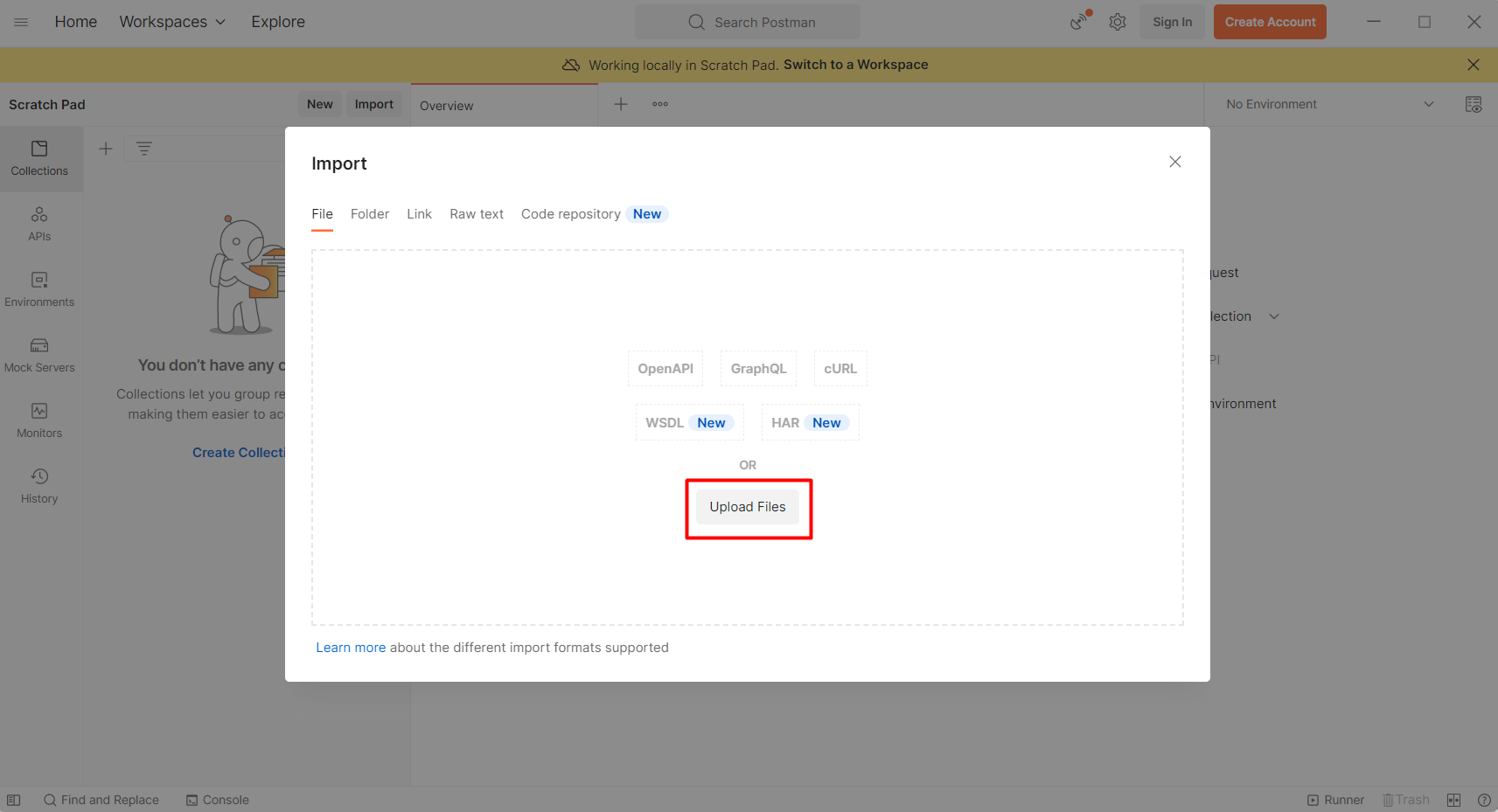Open the environment quick look icon
This screenshot has width=1498, height=812.
point(1473,104)
